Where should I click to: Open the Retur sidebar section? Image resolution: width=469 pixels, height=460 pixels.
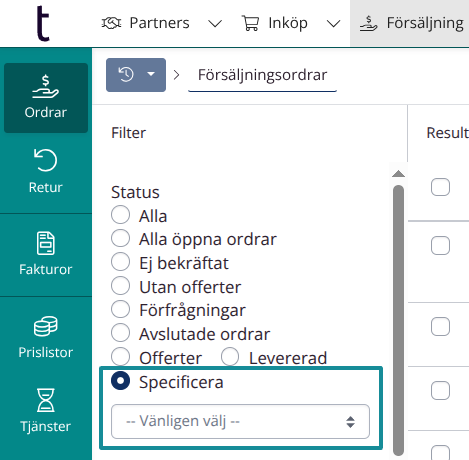[46, 172]
